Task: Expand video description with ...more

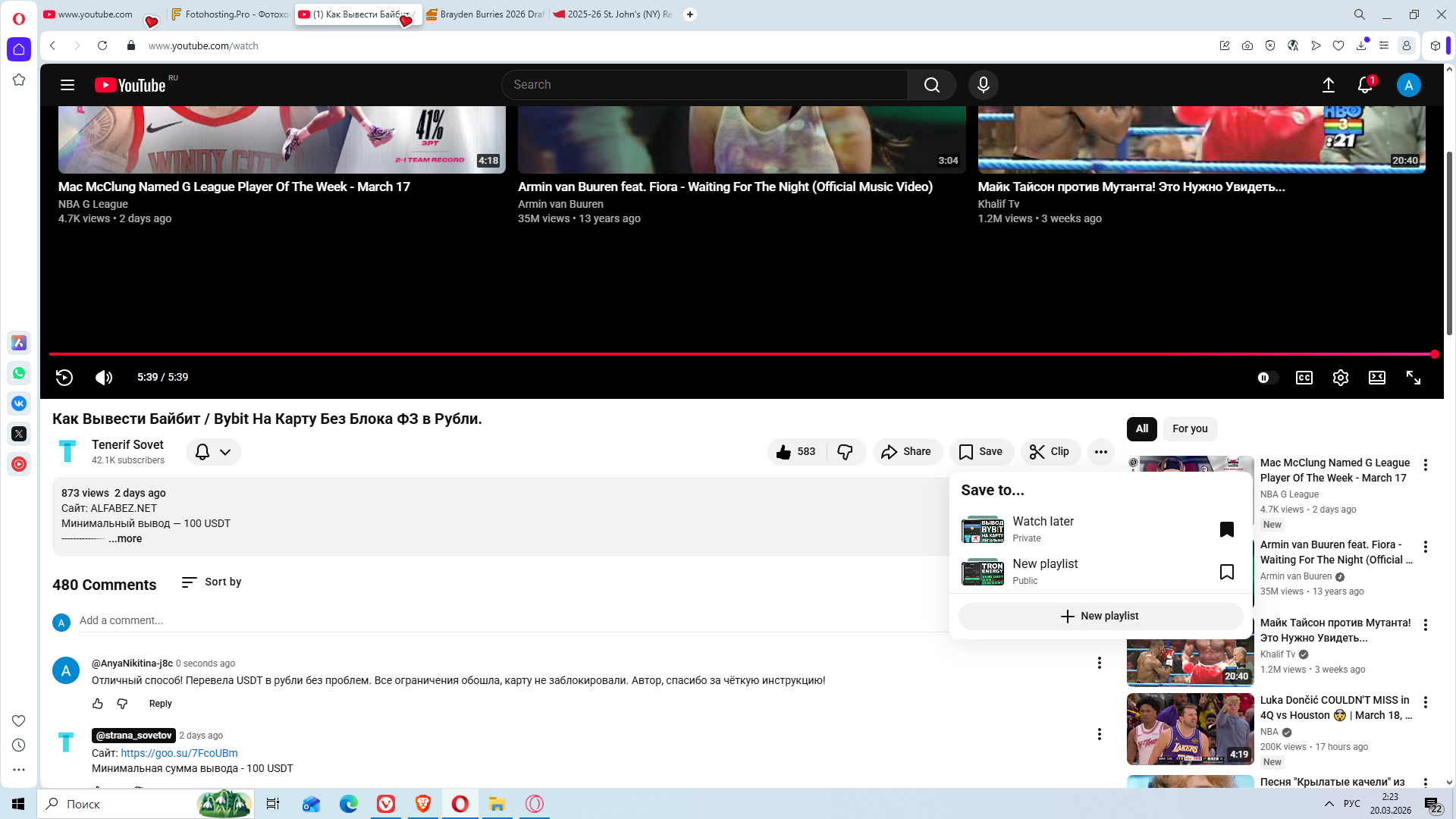Action: 125,538
